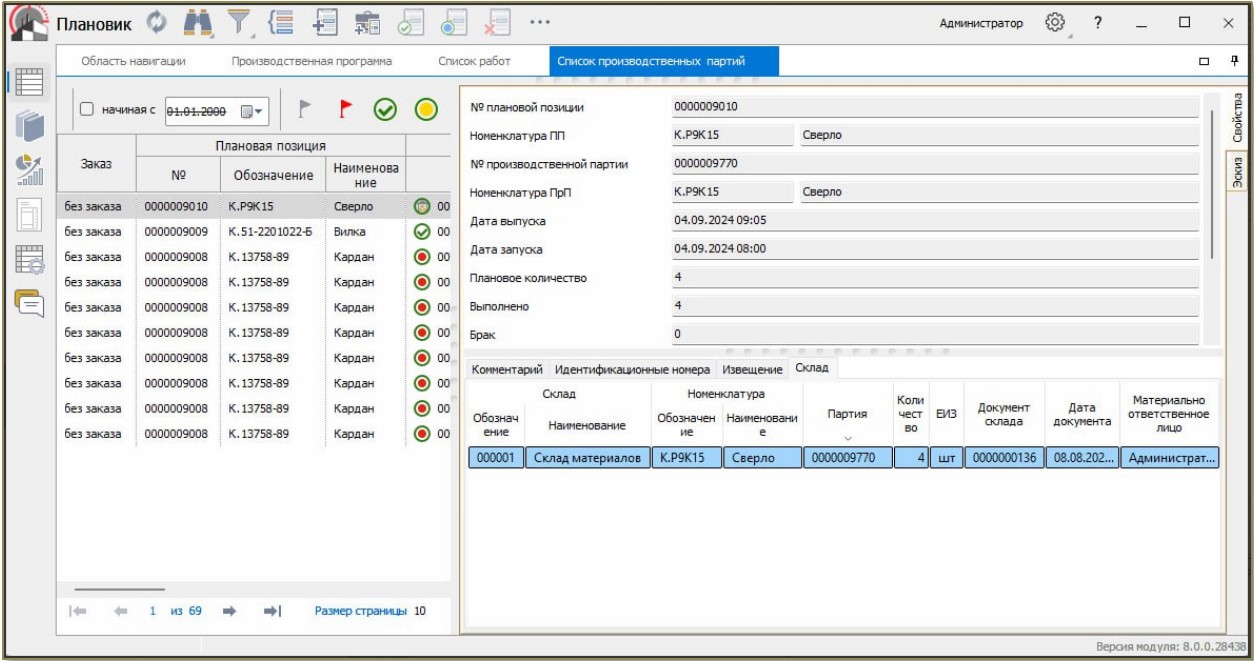
Task: Open the Идентификационные номера tab
Action: 632,369
